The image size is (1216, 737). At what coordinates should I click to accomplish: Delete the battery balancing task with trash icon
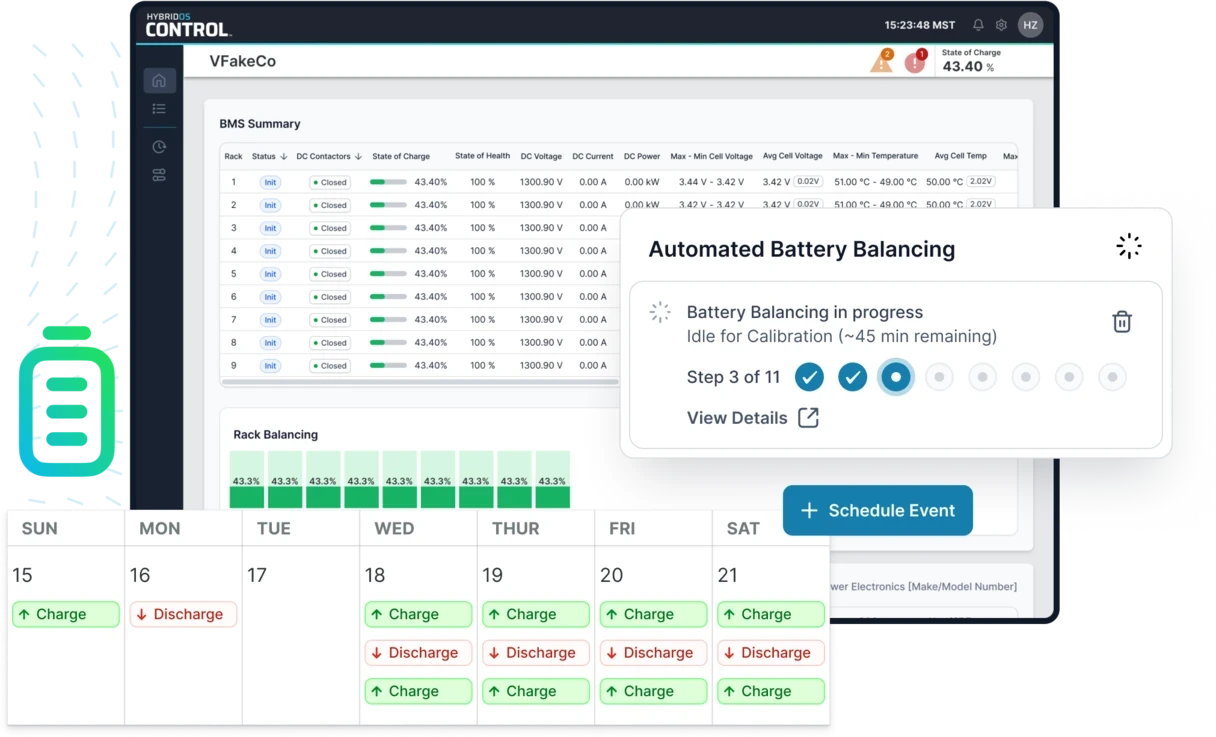pyautogui.click(x=1122, y=322)
